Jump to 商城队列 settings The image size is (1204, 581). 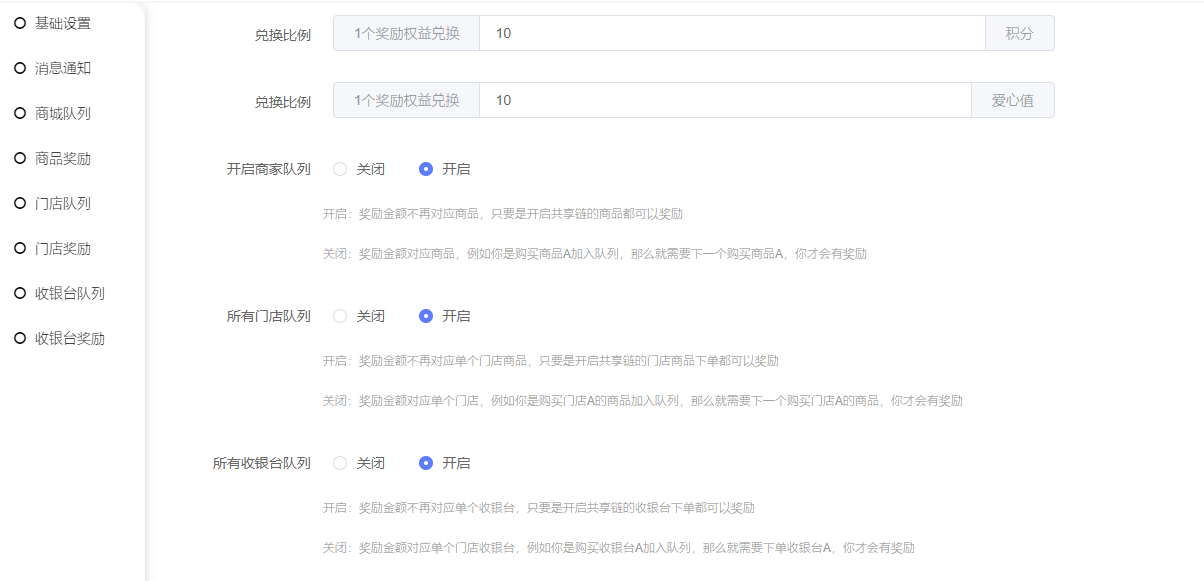pyautogui.click(x=63, y=113)
